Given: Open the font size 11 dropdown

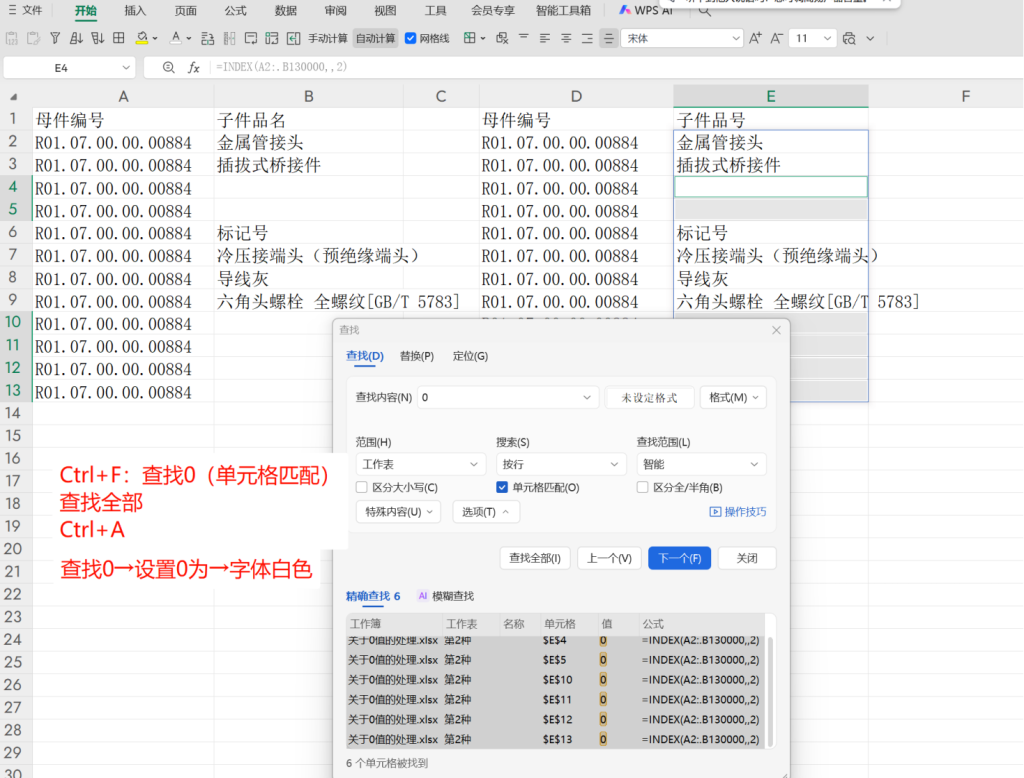Looking at the screenshot, I should point(827,39).
